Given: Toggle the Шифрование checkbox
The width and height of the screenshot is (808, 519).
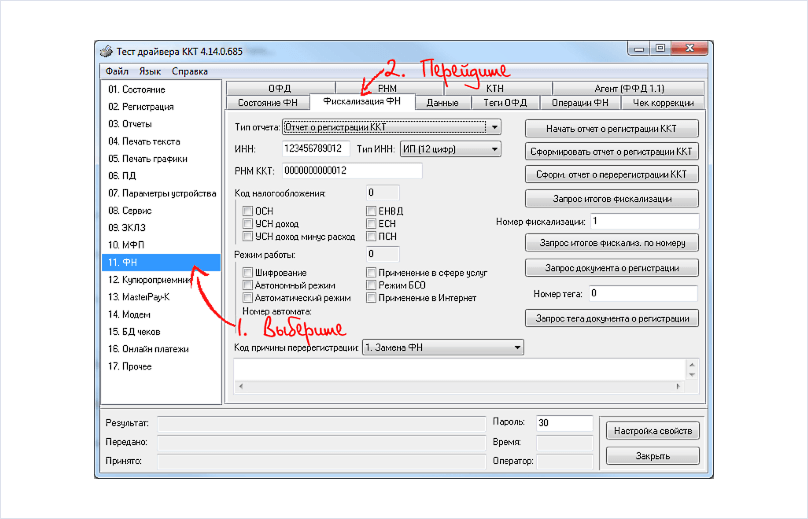Looking at the screenshot, I should coord(249,273).
